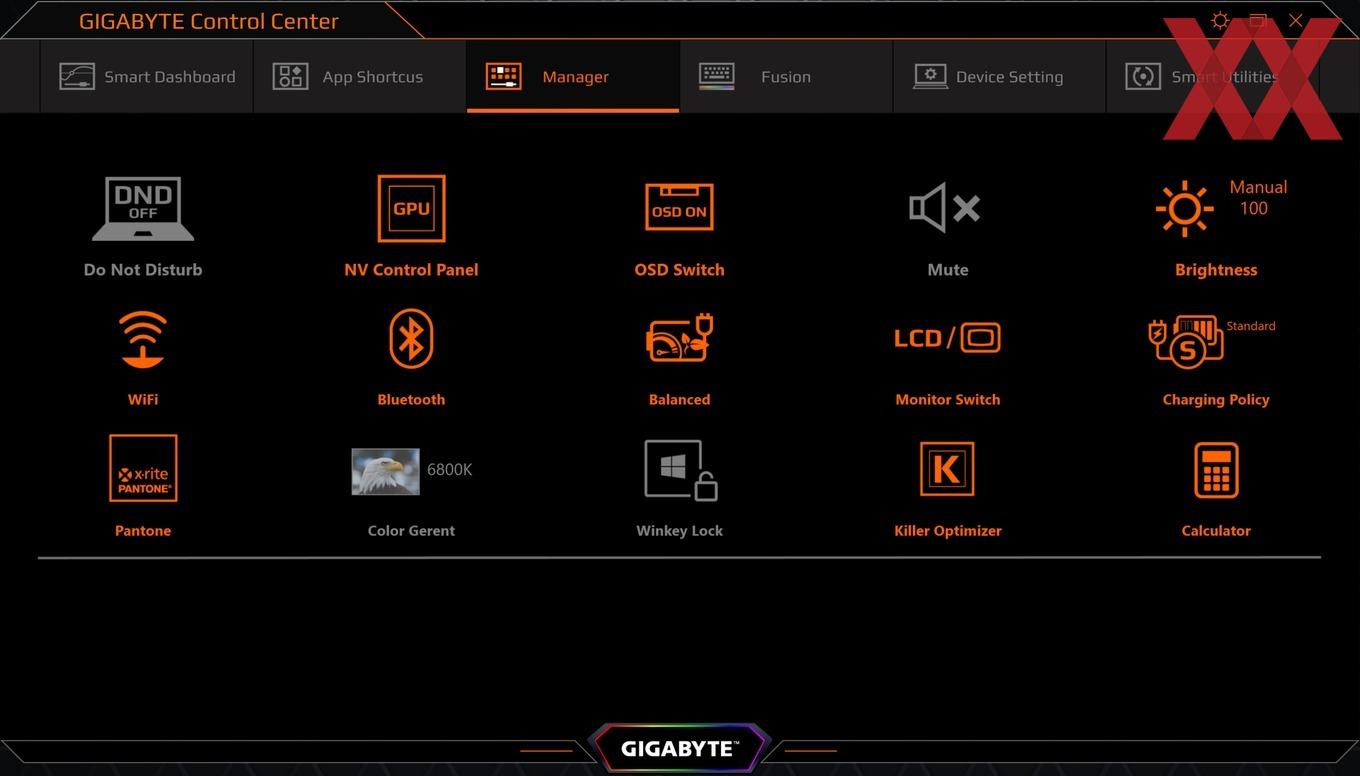Click the Pantone label text
Viewport: 1360px width, 776px height.
143,531
